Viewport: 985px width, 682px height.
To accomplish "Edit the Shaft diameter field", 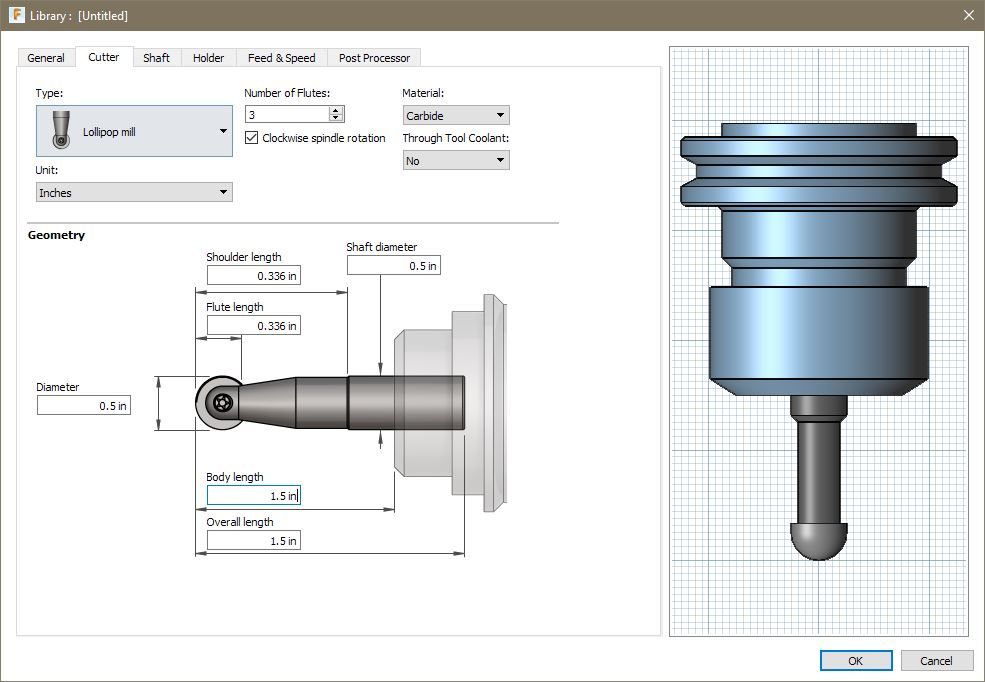I will [x=394, y=266].
